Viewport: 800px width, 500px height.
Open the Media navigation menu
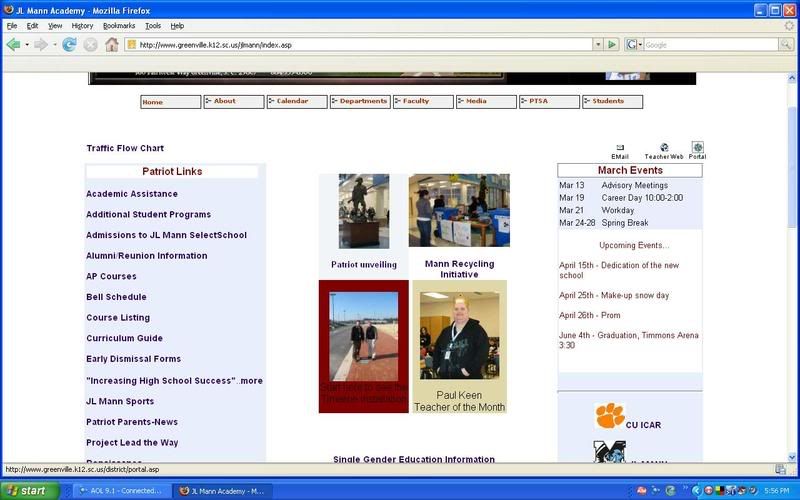click(x=486, y=102)
